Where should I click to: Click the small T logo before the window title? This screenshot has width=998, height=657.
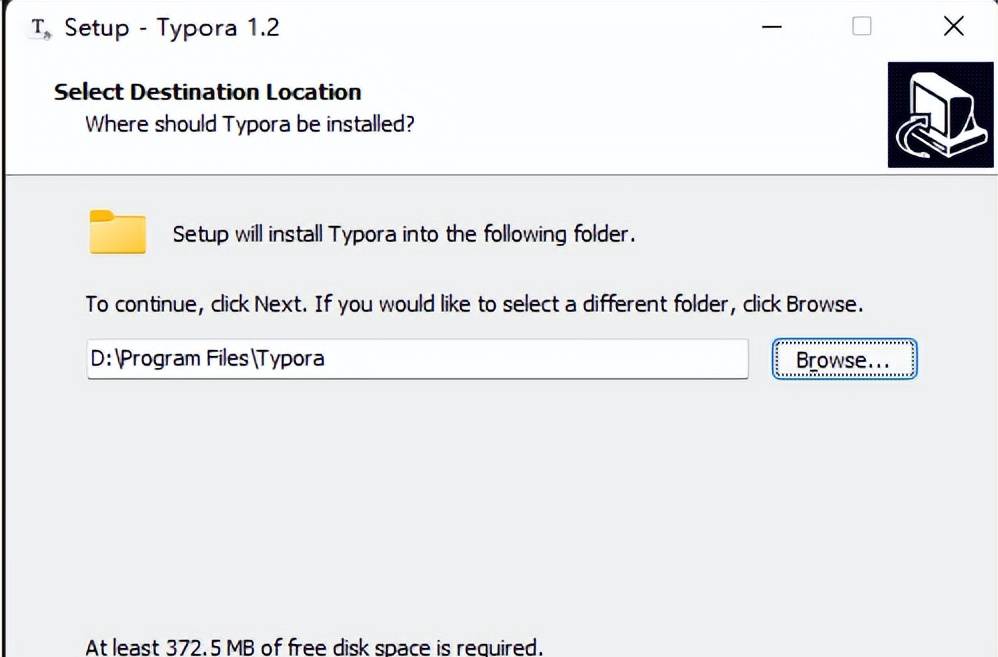click(37, 30)
